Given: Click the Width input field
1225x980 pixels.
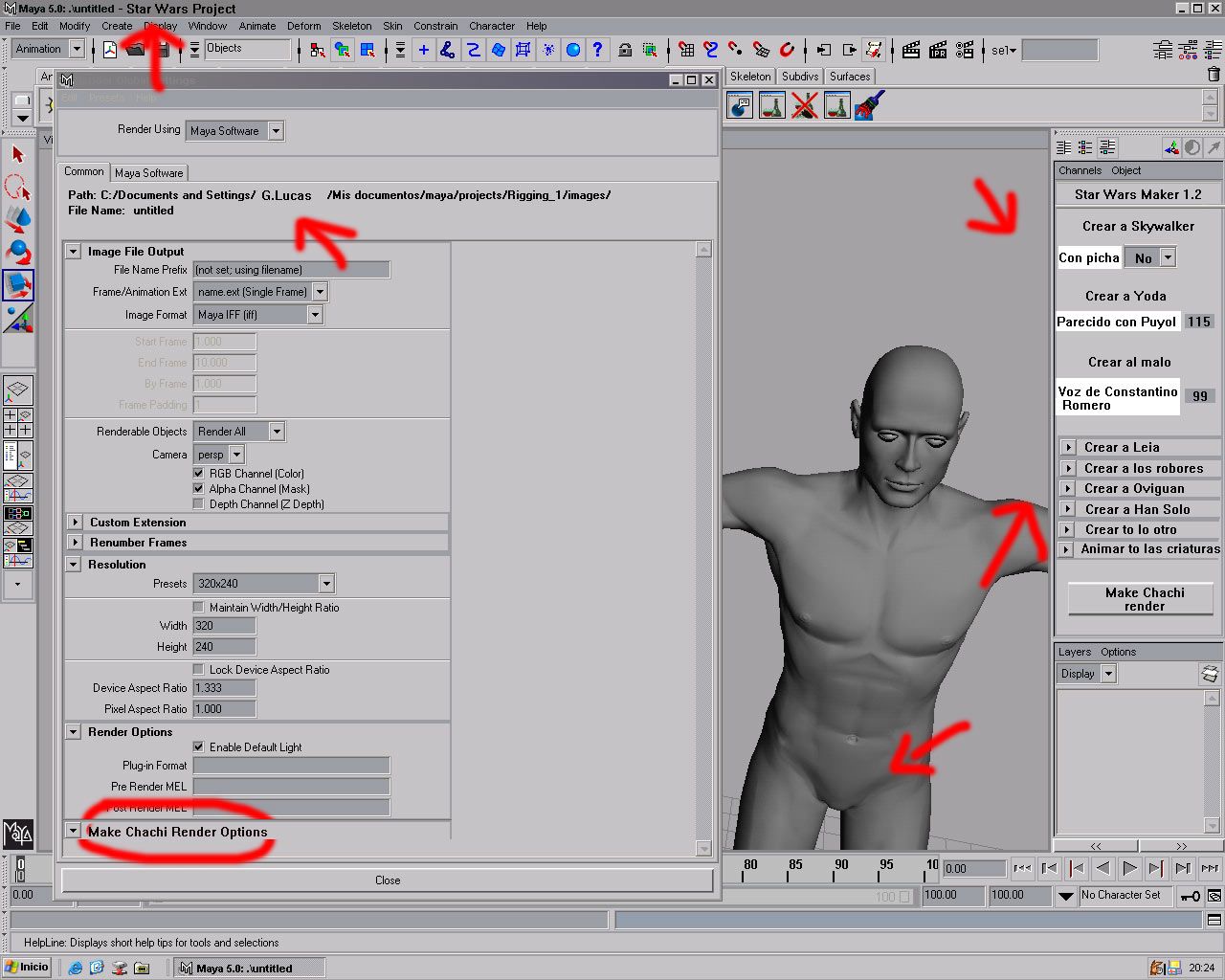Looking at the screenshot, I should pos(225,626).
